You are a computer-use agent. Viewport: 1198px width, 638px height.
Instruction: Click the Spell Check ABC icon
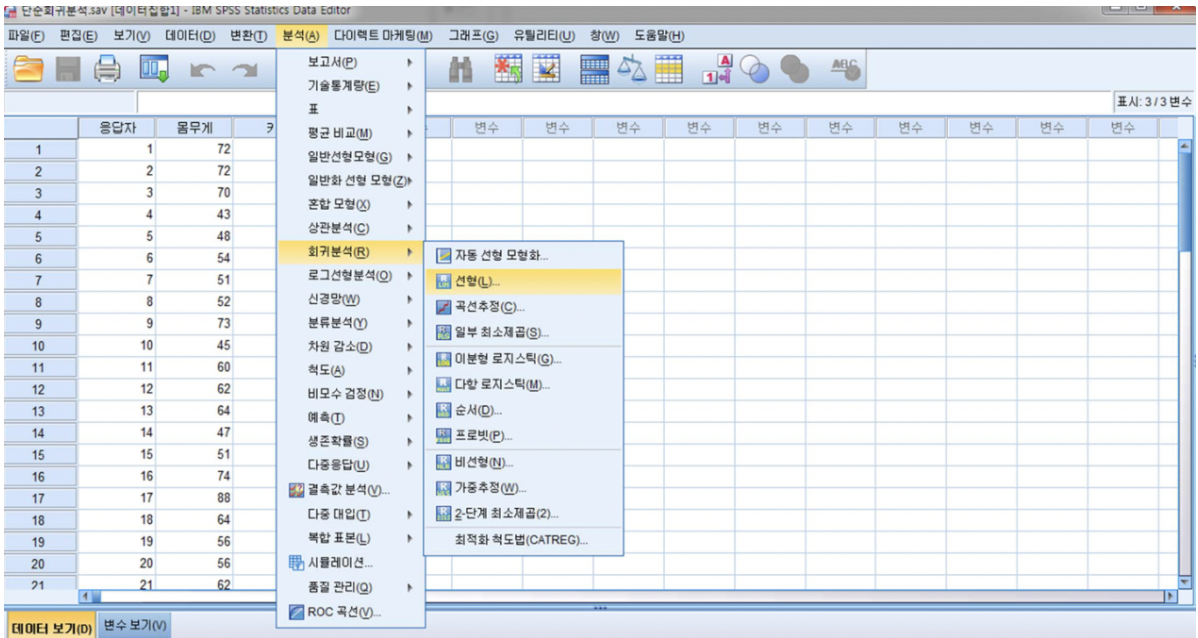tap(845, 70)
